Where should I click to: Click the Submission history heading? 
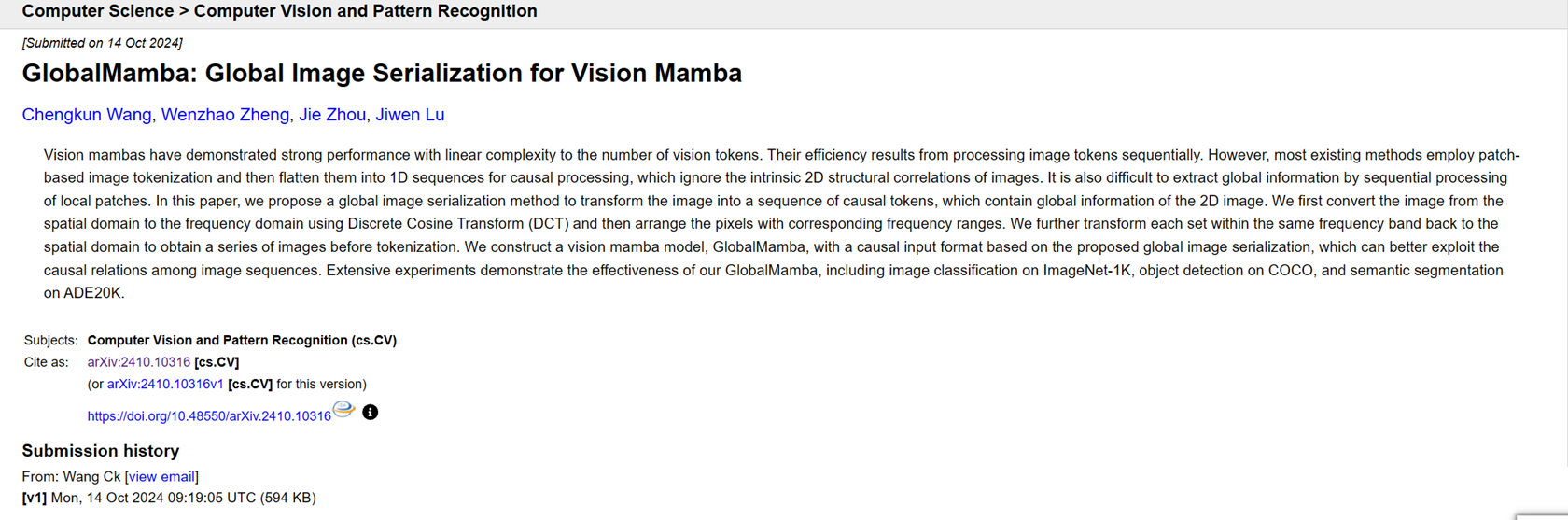point(101,451)
